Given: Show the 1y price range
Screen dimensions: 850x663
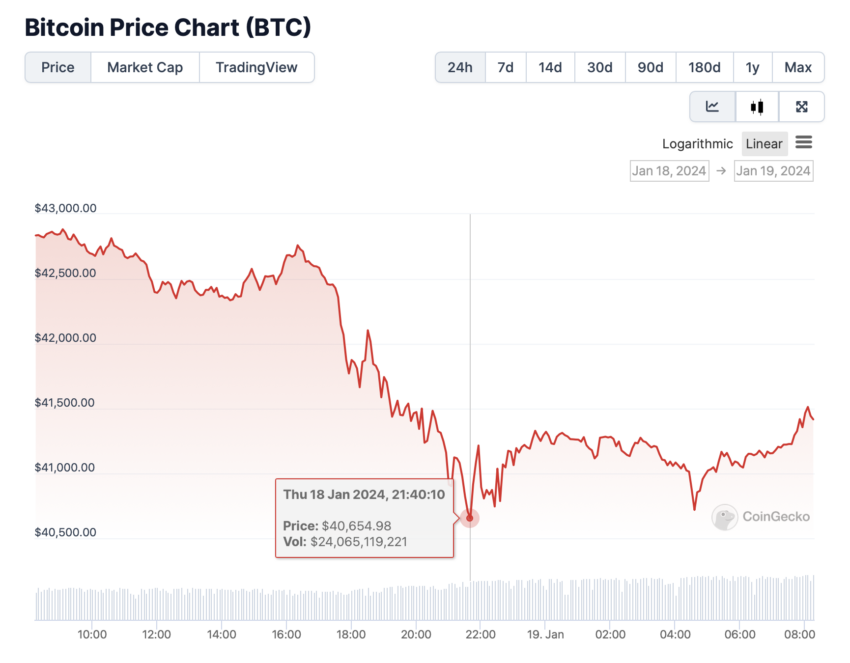Looking at the screenshot, I should [752, 67].
